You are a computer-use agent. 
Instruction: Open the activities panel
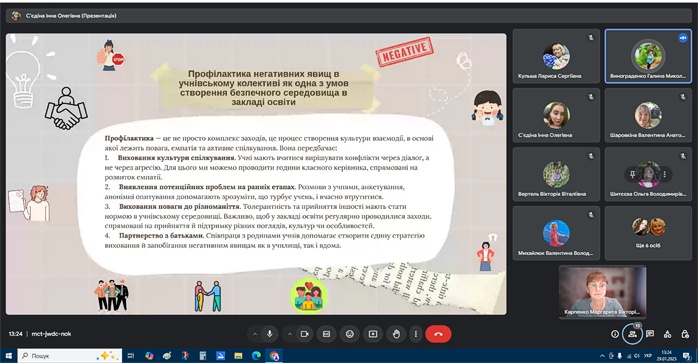[x=667, y=334]
